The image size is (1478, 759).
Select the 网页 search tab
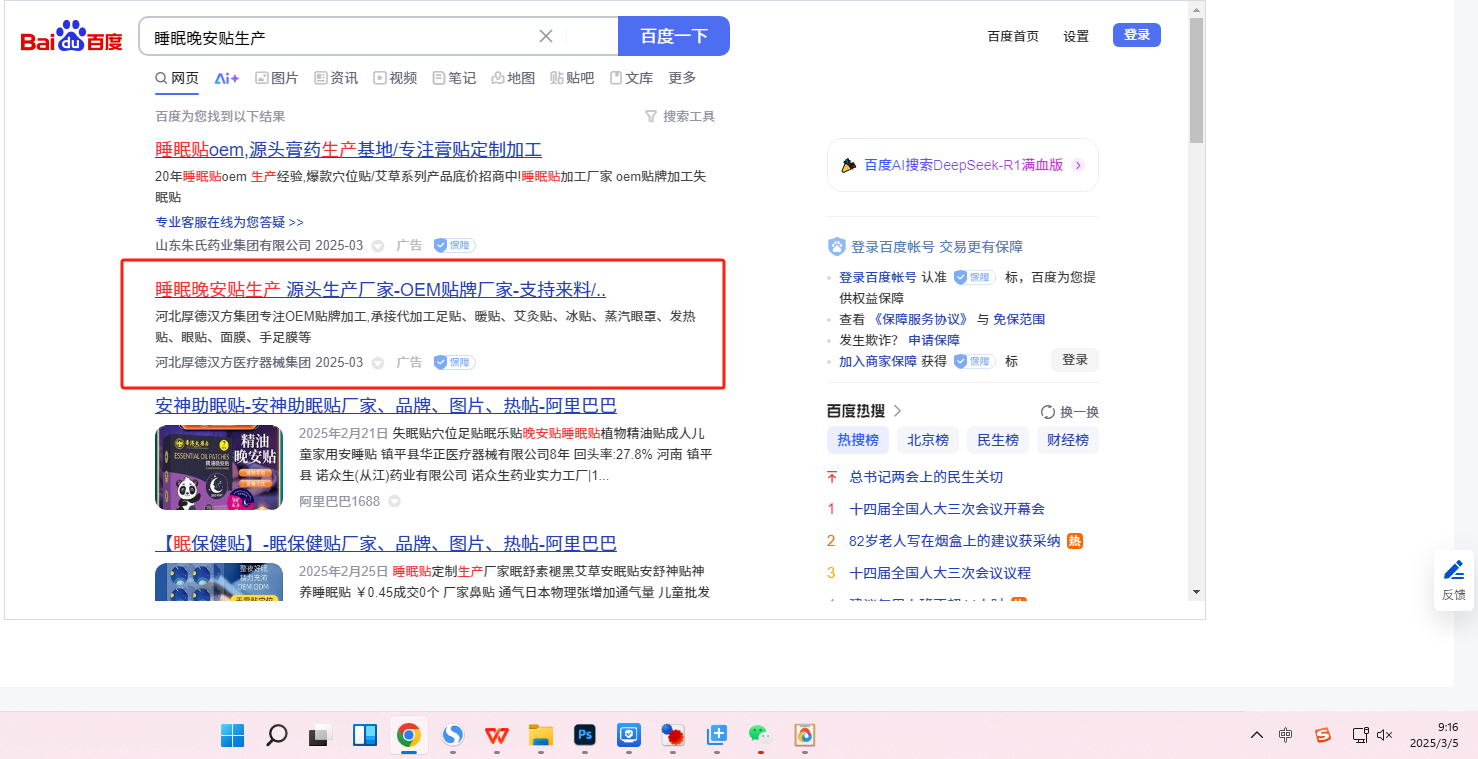pos(177,78)
